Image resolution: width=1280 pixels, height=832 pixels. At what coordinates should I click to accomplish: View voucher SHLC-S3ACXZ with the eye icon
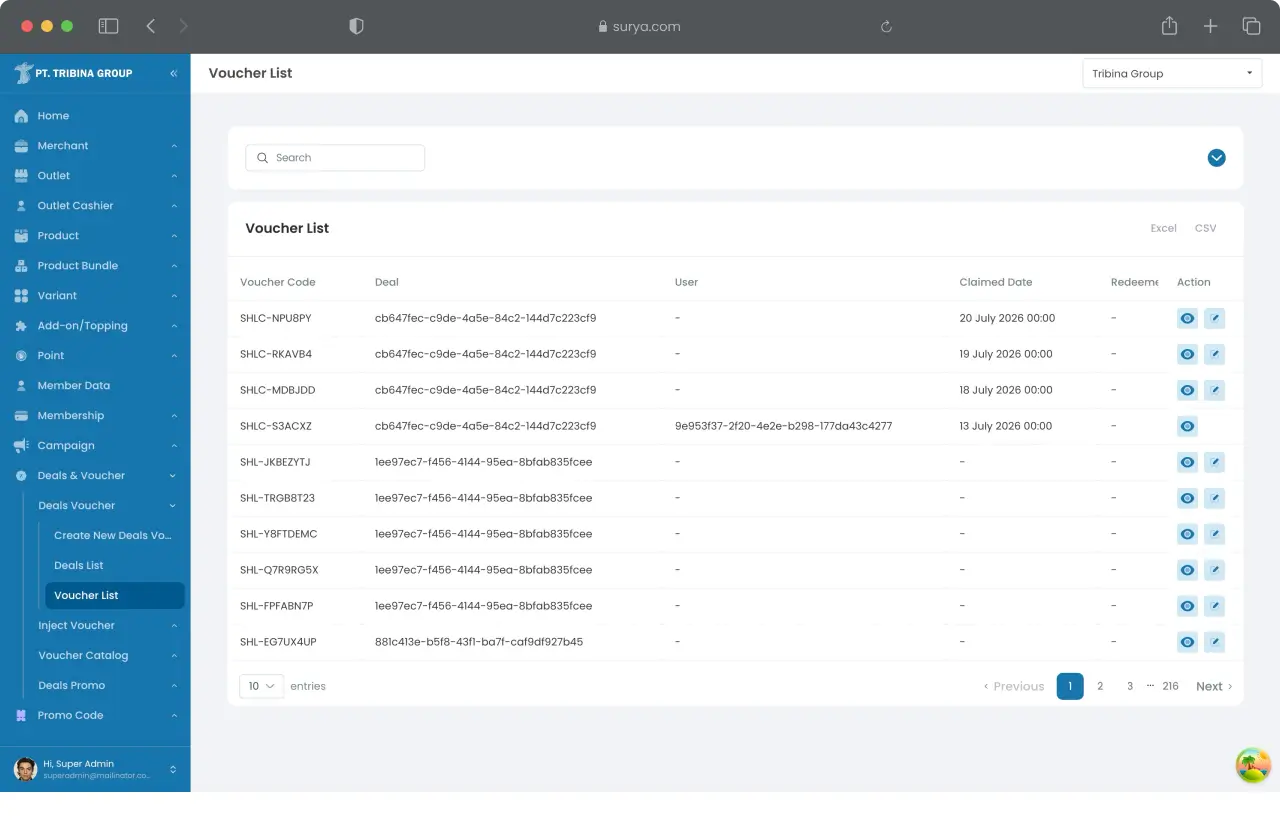point(1187,426)
